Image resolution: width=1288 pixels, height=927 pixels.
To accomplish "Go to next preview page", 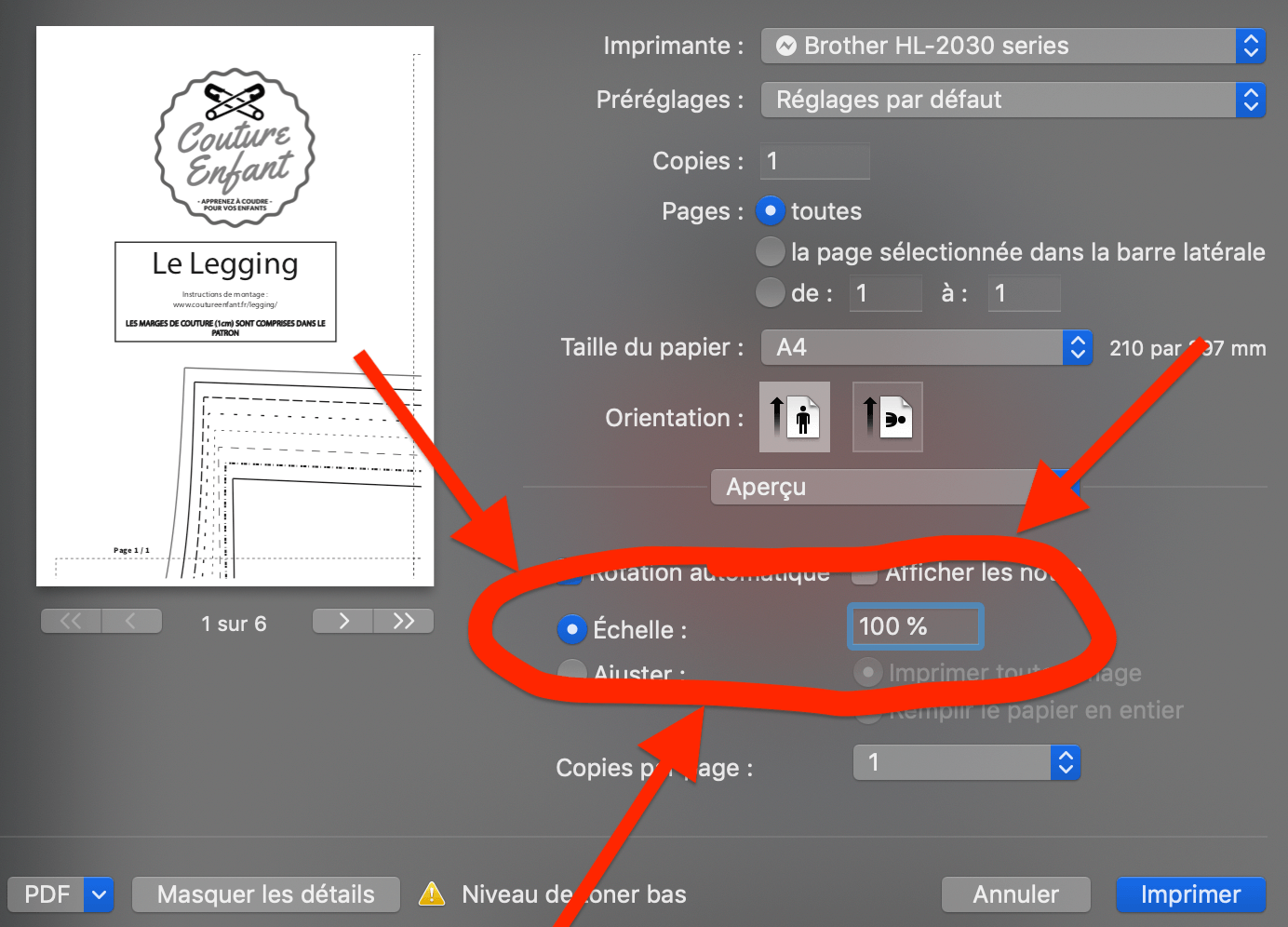I will coord(342,621).
